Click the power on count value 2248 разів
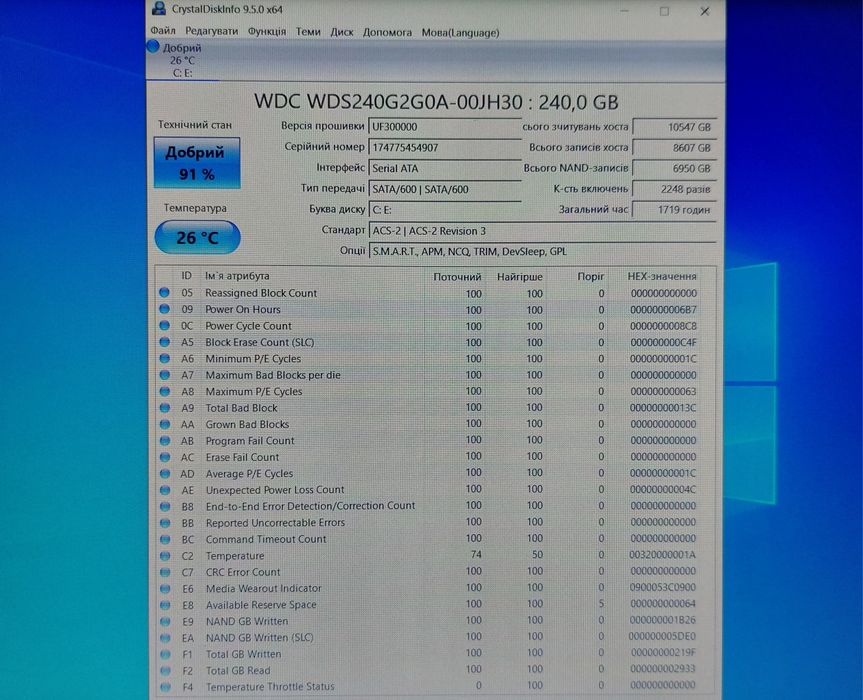This screenshot has height=700, width=863. [x=674, y=189]
